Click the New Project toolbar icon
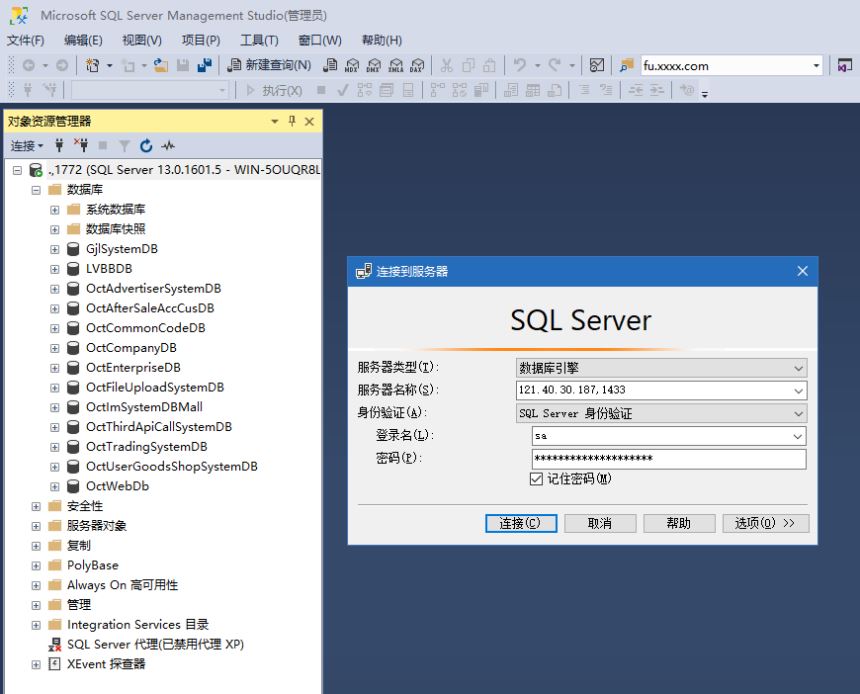The height and width of the screenshot is (694, 860). pyautogui.click(x=92, y=66)
